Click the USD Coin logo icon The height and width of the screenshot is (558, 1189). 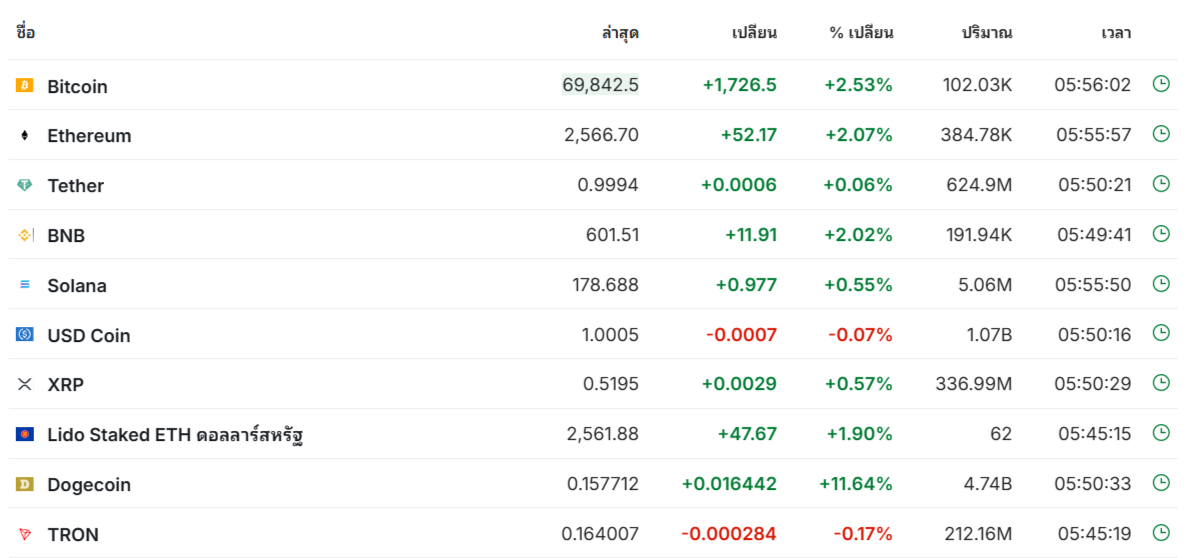[x=24, y=334]
